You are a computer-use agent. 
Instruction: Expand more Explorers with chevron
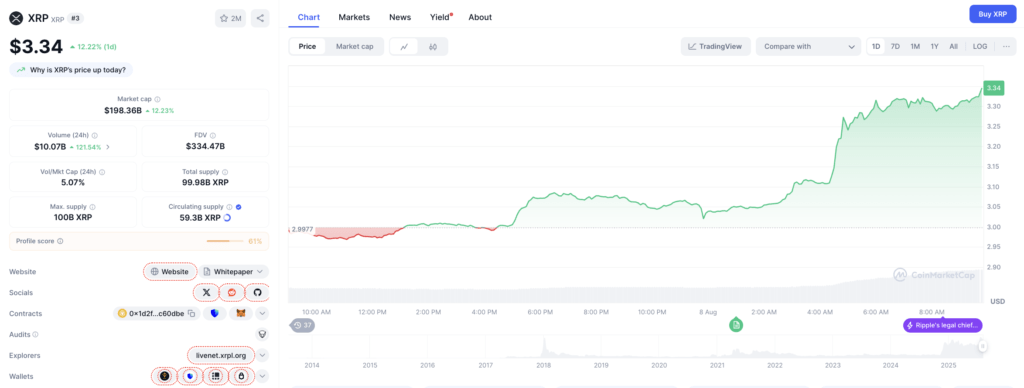(262, 355)
